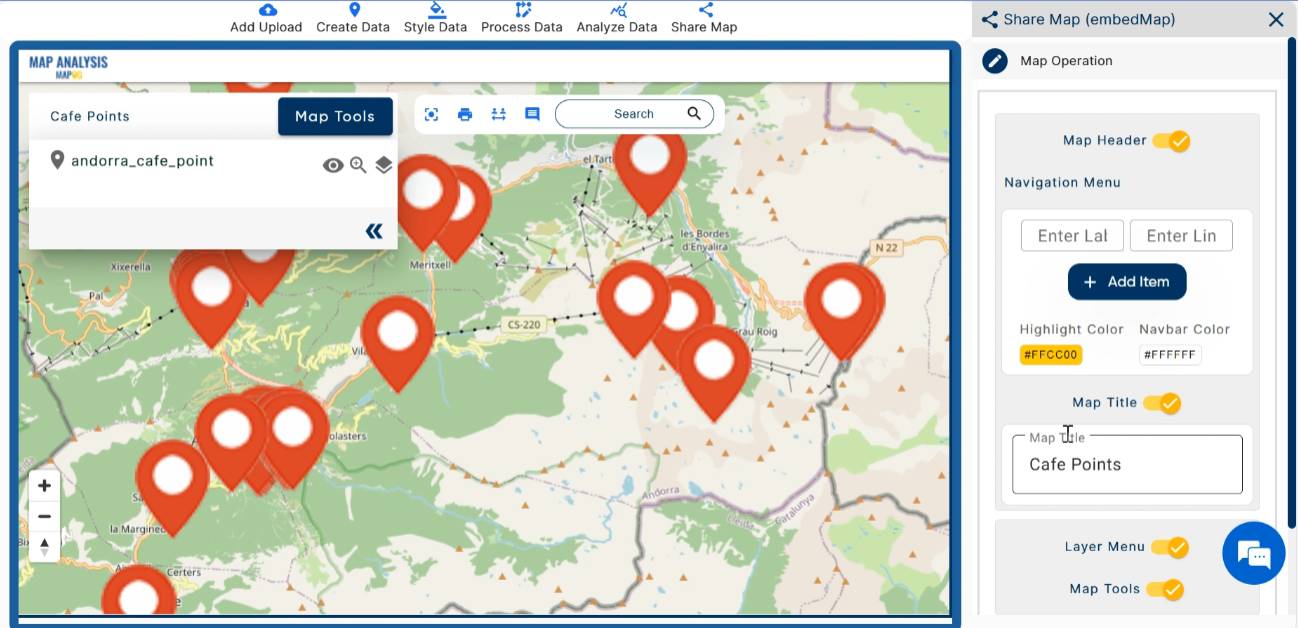Click the measure tool icon
This screenshot has height=628, width=1298.
(499, 114)
